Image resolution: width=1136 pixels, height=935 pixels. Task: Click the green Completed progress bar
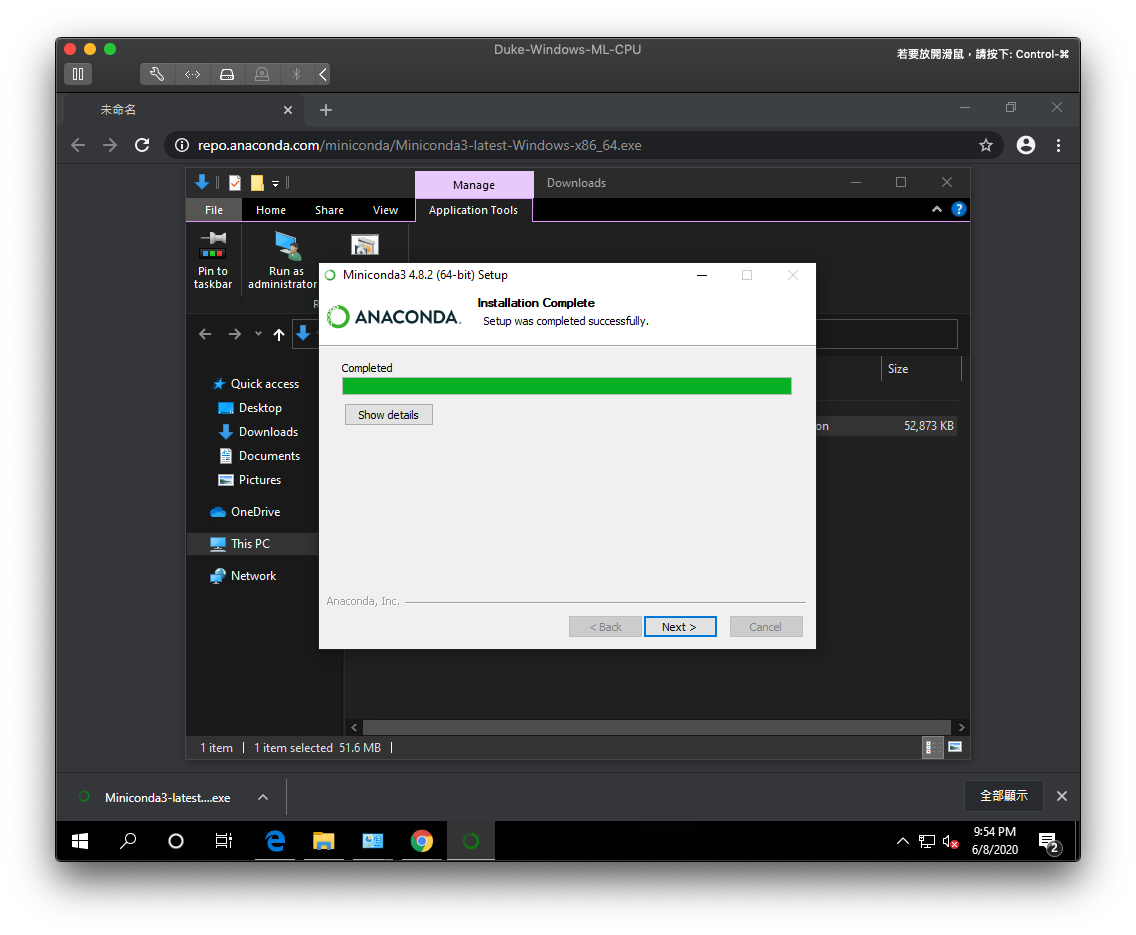pos(567,385)
